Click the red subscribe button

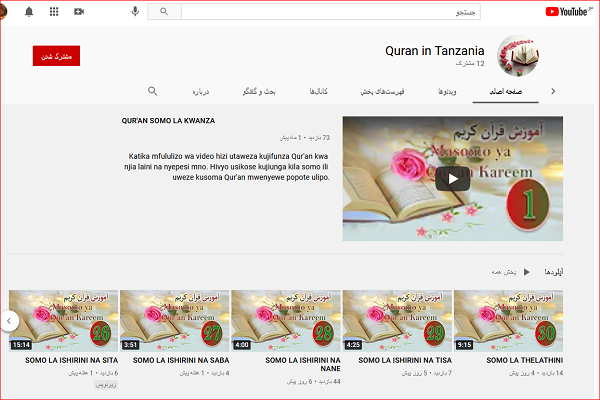pos(56,56)
